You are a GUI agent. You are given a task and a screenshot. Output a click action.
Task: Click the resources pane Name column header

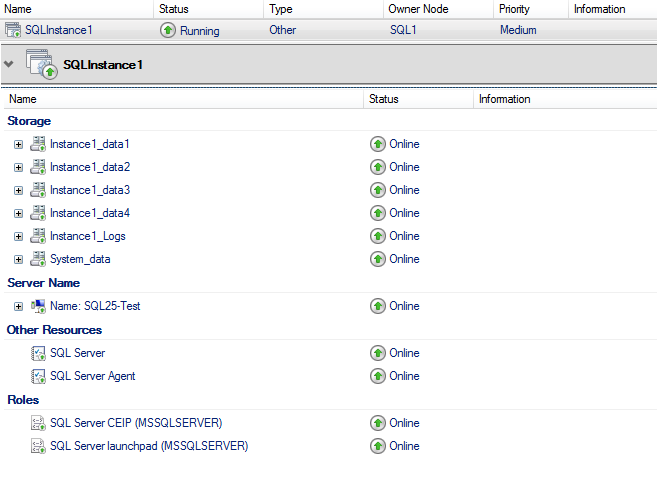click(184, 99)
